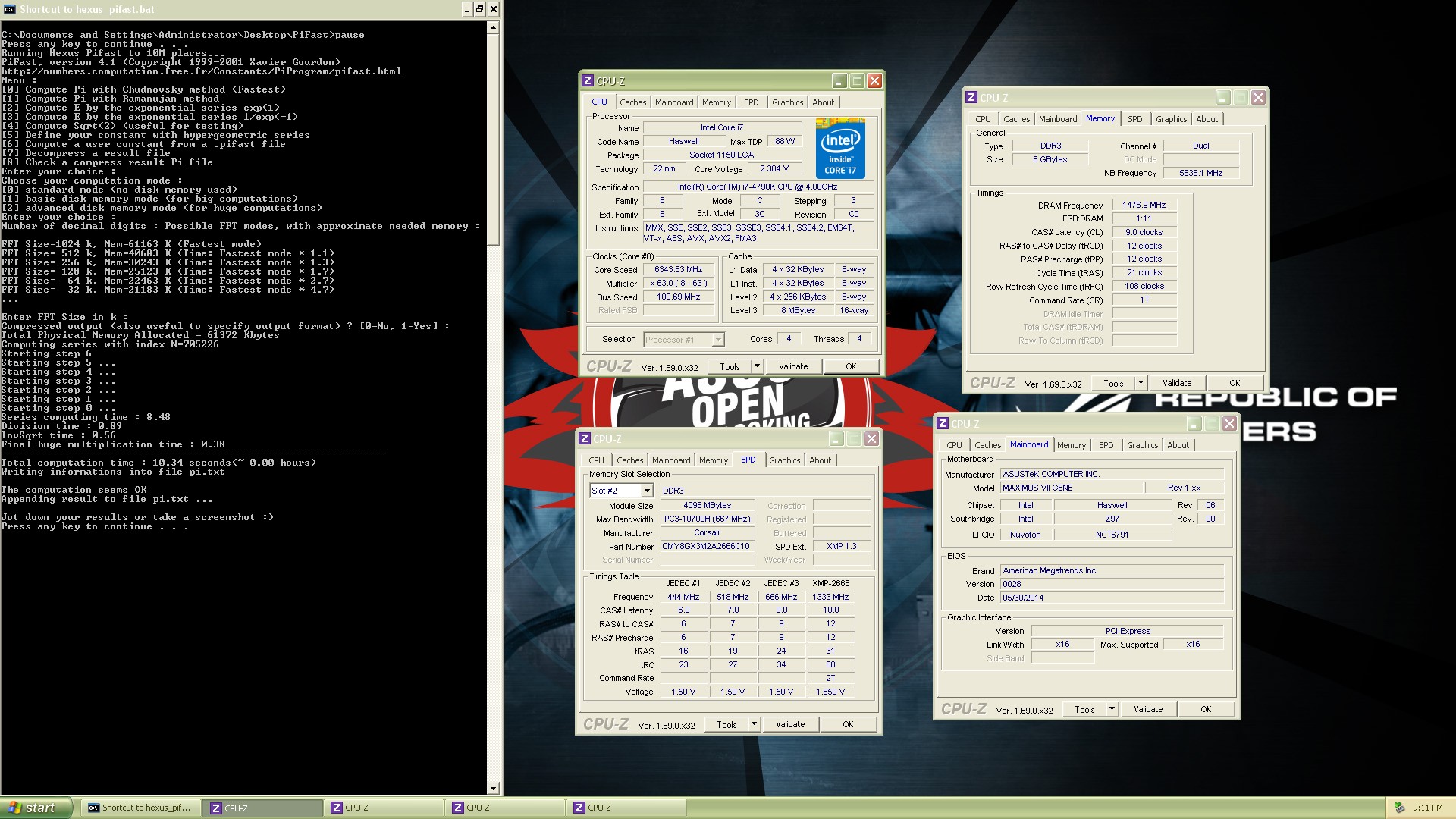Click the DRAM Frequency 1476.9 MHz field

click(x=1144, y=206)
